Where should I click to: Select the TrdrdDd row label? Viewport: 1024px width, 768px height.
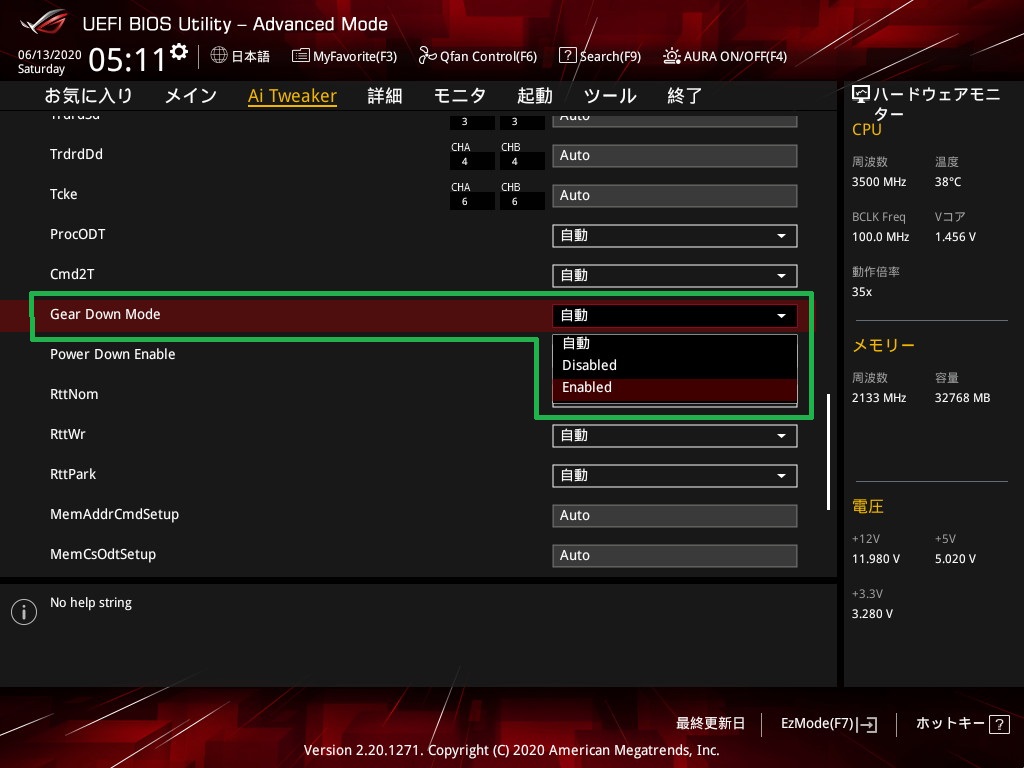point(76,154)
